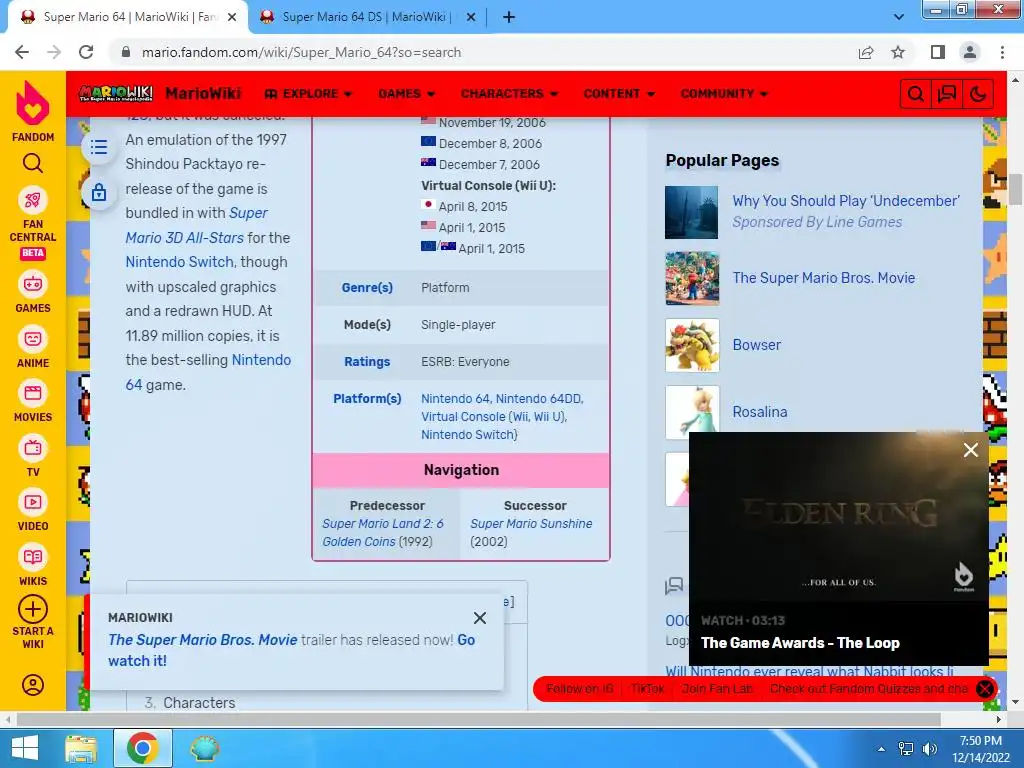1024x768 pixels.
Task: Click the vertical page scrollbar thumb
Action: 1015,189
